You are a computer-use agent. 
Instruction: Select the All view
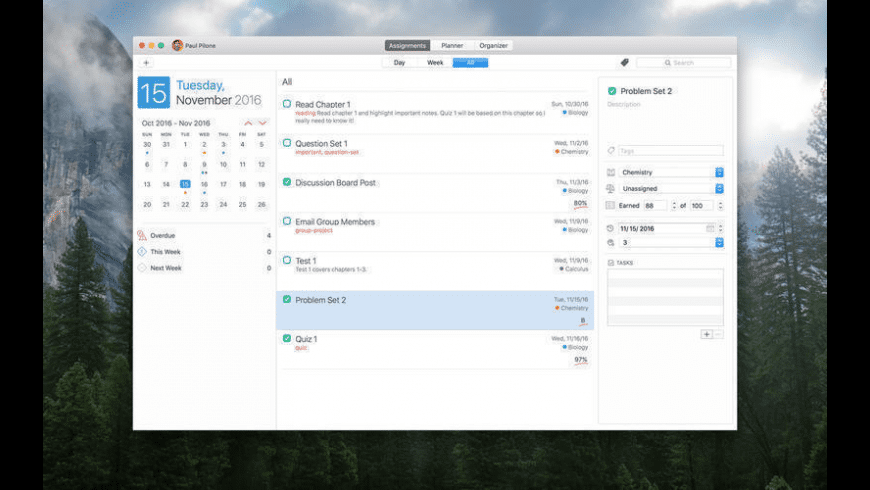coord(471,63)
